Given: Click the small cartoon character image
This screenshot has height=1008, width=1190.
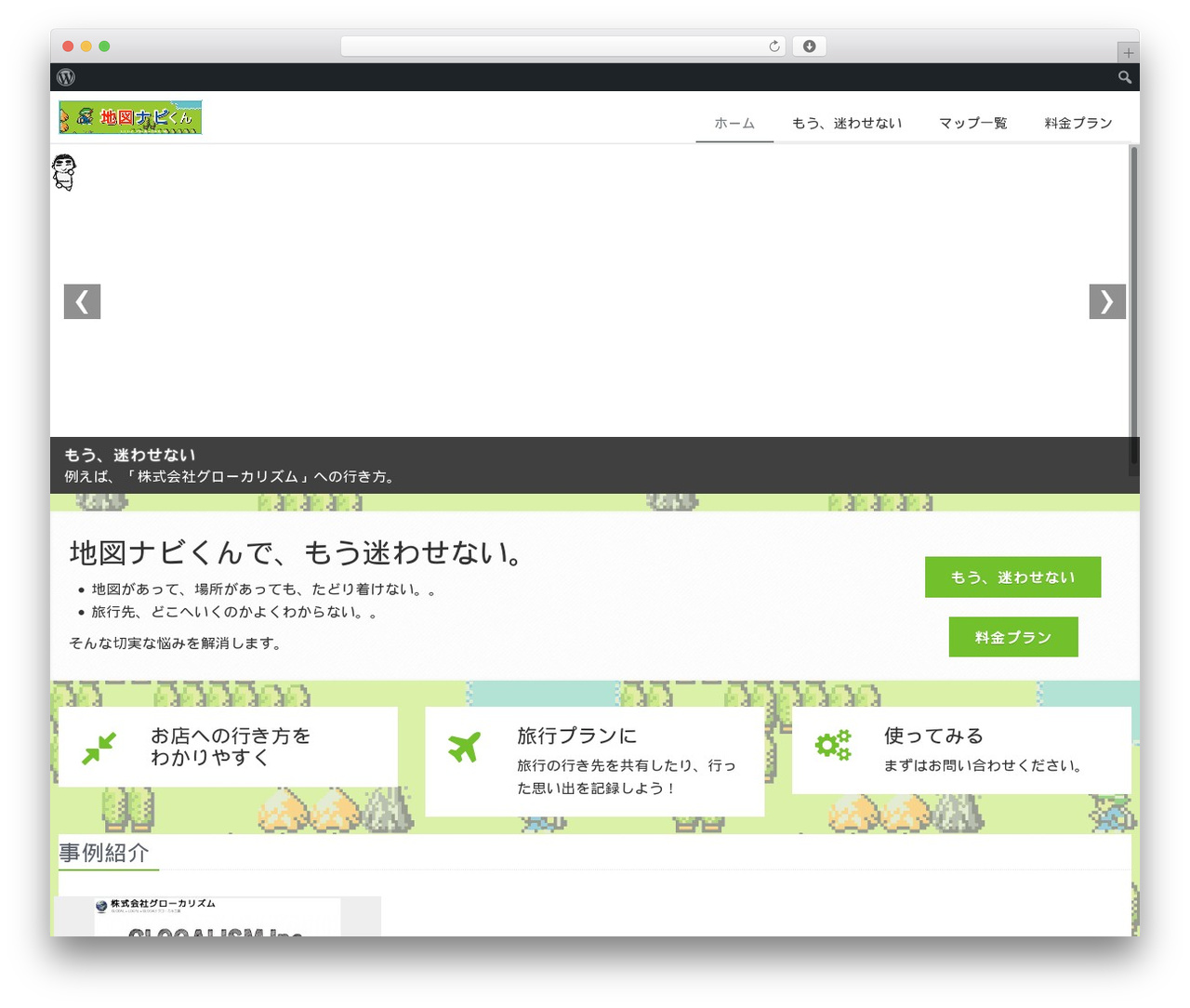Looking at the screenshot, I should click(64, 172).
